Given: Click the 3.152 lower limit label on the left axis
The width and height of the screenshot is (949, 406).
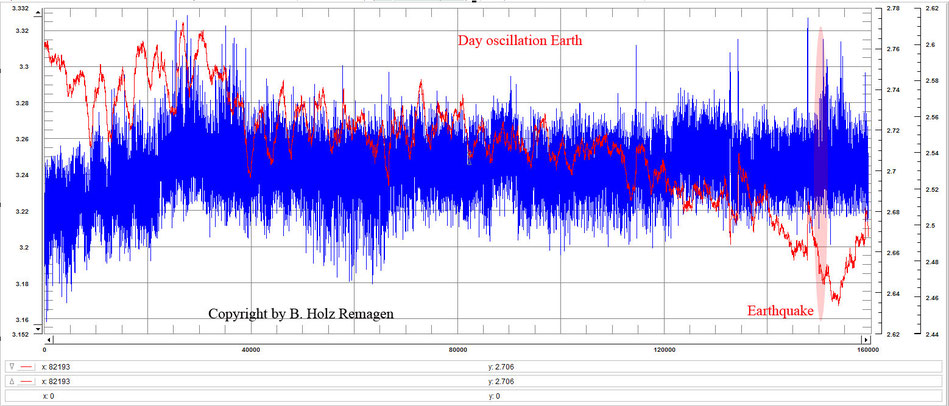Looking at the screenshot, I should [21, 333].
